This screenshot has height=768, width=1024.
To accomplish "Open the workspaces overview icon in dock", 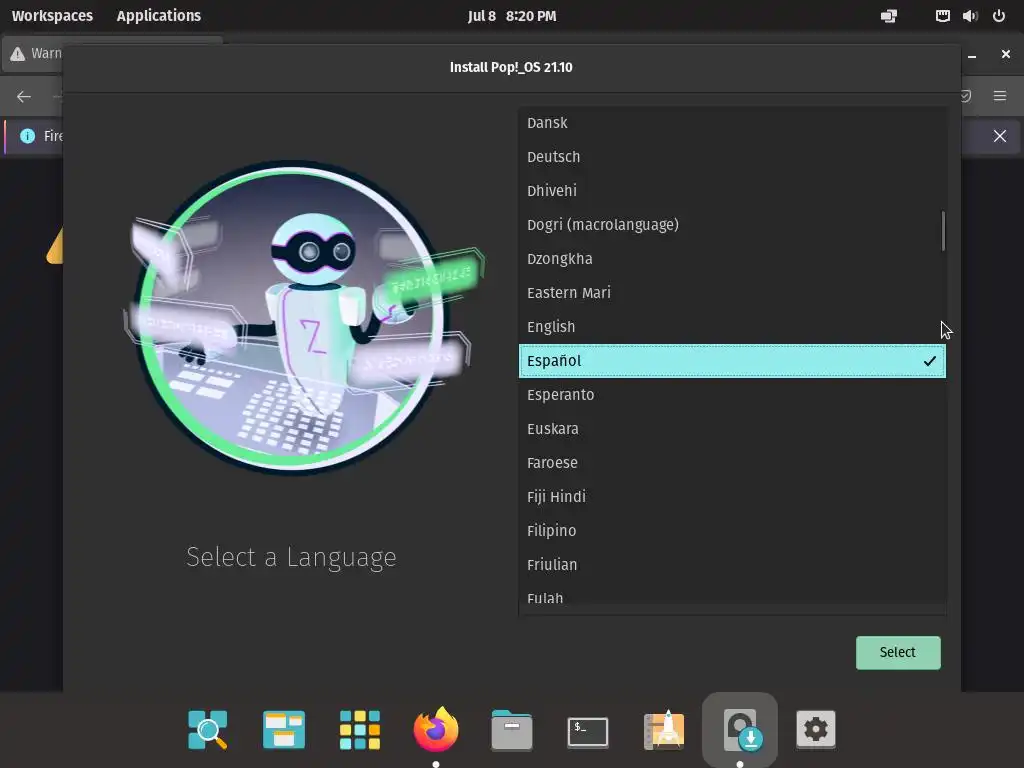I will (283, 729).
